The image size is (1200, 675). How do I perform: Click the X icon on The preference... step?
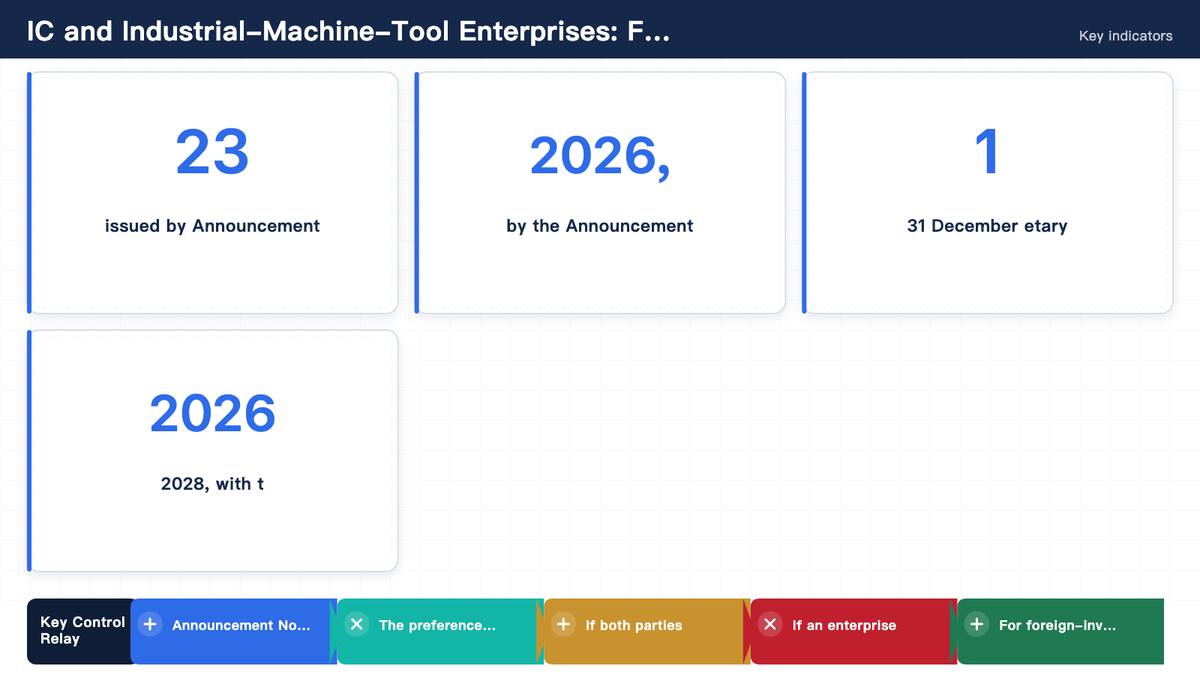tap(357, 624)
